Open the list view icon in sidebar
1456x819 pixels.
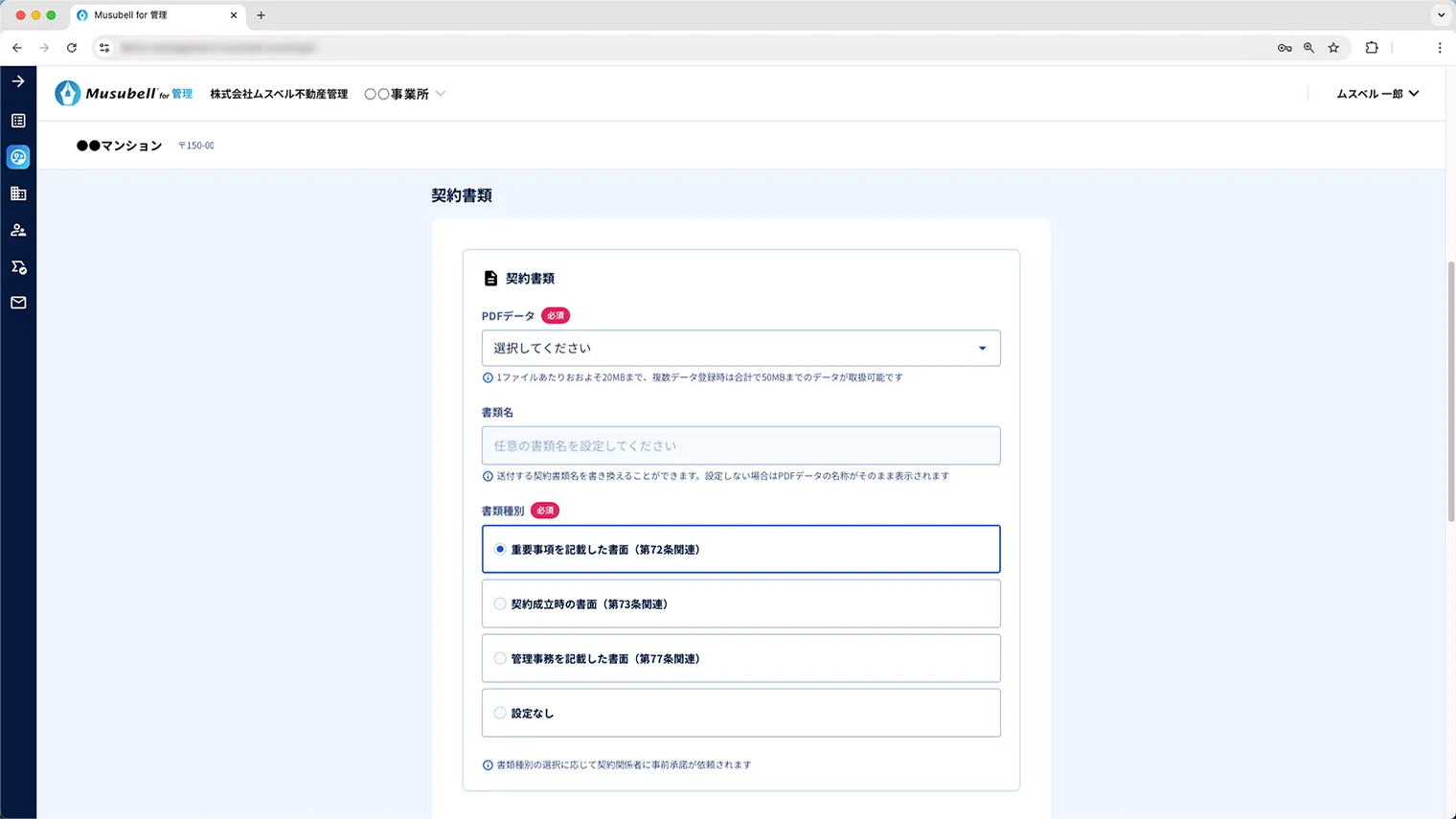17,120
